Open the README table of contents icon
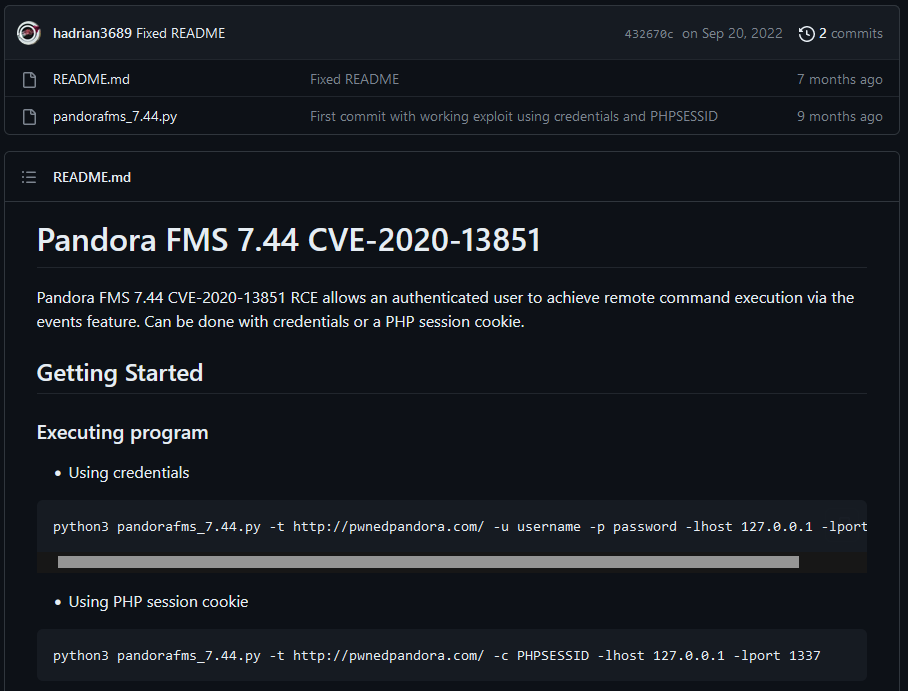908x691 pixels. (x=29, y=177)
